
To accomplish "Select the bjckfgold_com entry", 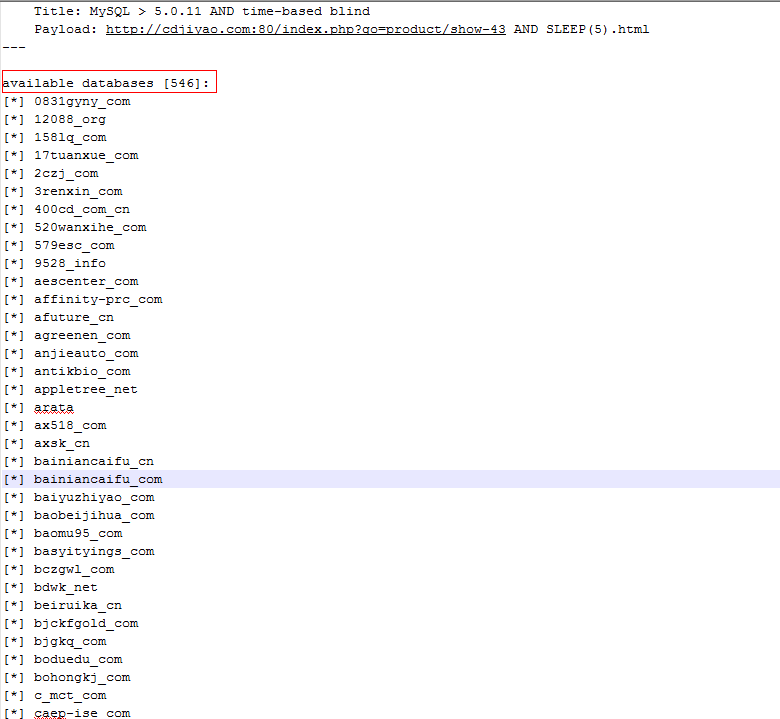I will coord(86,623).
